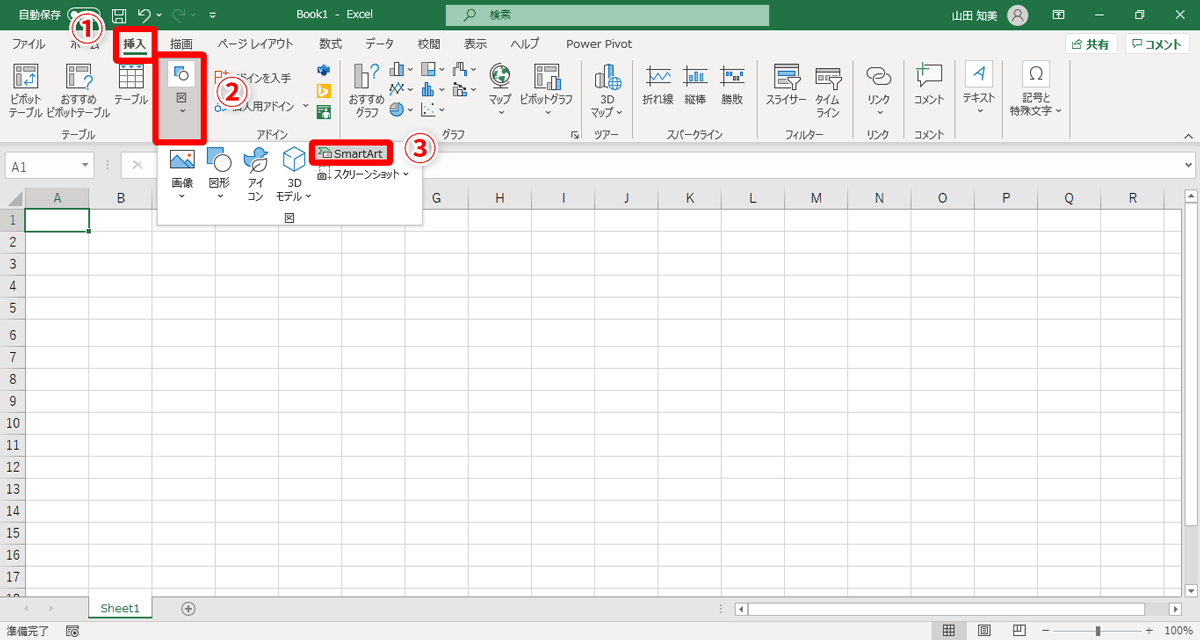Insert a timeline filter (タイムライン)

(827, 90)
